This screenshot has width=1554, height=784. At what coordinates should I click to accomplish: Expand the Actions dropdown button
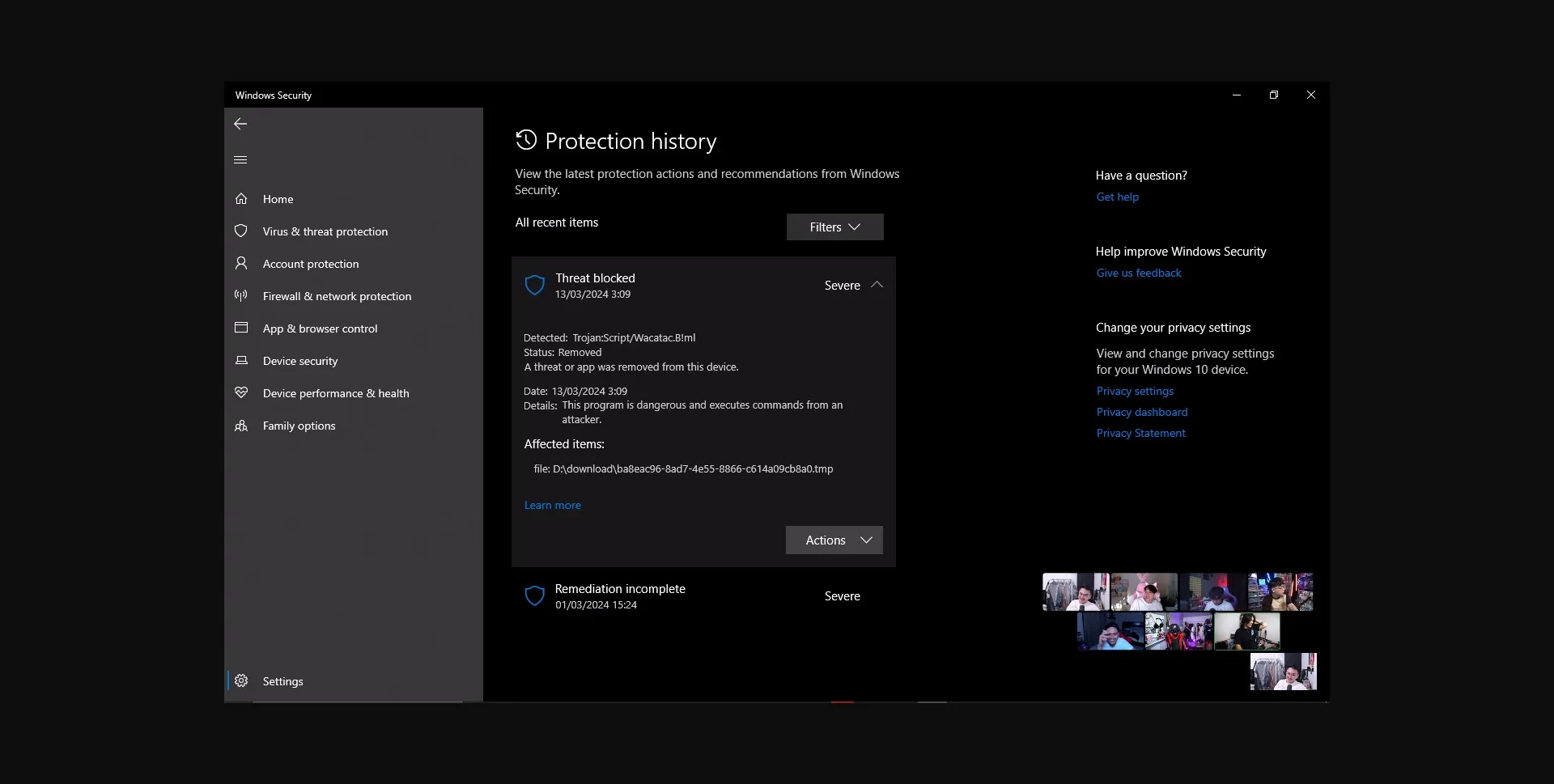(x=834, y=540)
